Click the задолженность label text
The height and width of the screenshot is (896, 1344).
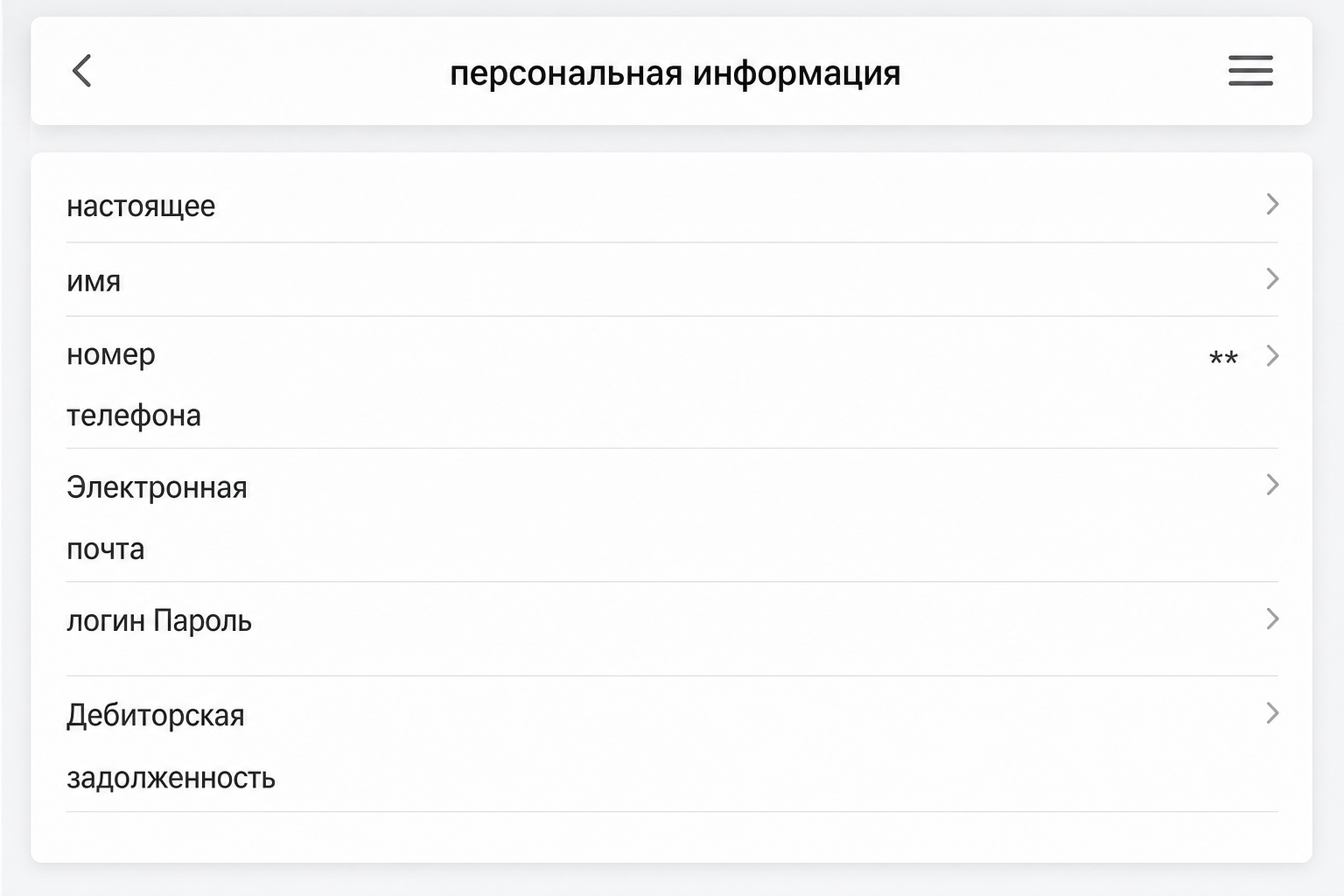(x=171, y=778)
